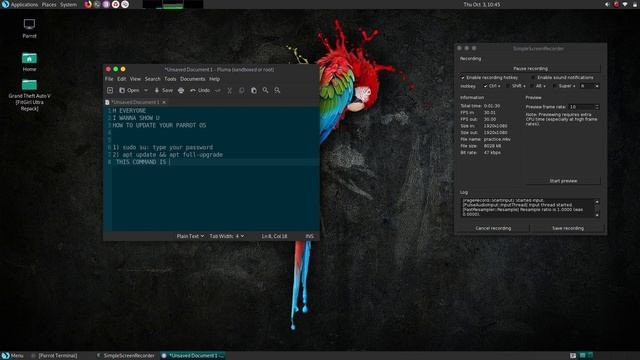The width and height of the screenshot is (640, 360).
Task: Open the hotkey key letter dropdown
Action: 589,86
